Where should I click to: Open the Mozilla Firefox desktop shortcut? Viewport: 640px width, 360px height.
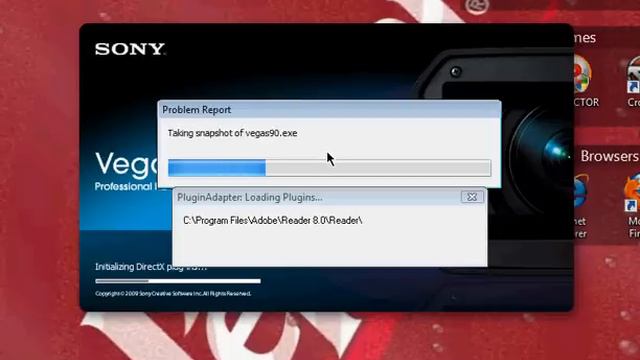[x=633, y=194]
